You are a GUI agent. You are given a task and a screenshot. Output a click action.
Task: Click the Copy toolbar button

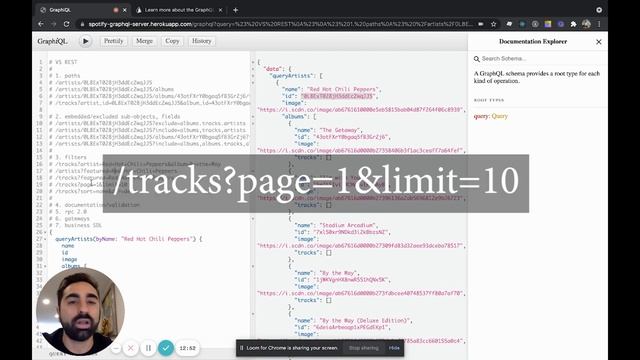click(172, 41)
